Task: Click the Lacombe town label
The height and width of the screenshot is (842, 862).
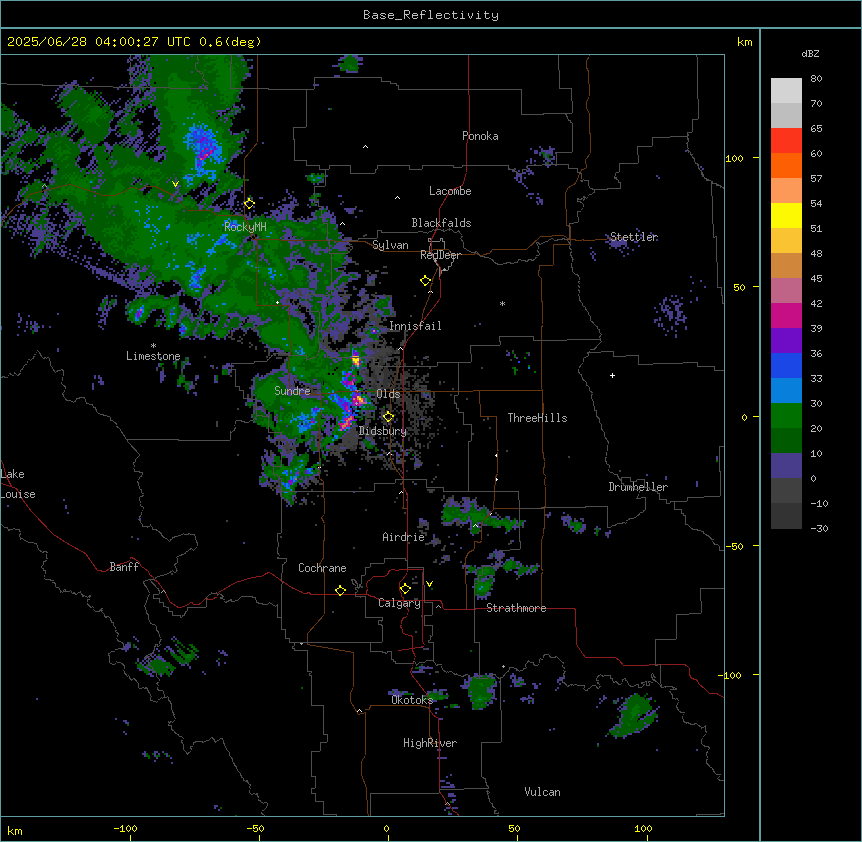Action: (450, 191)
